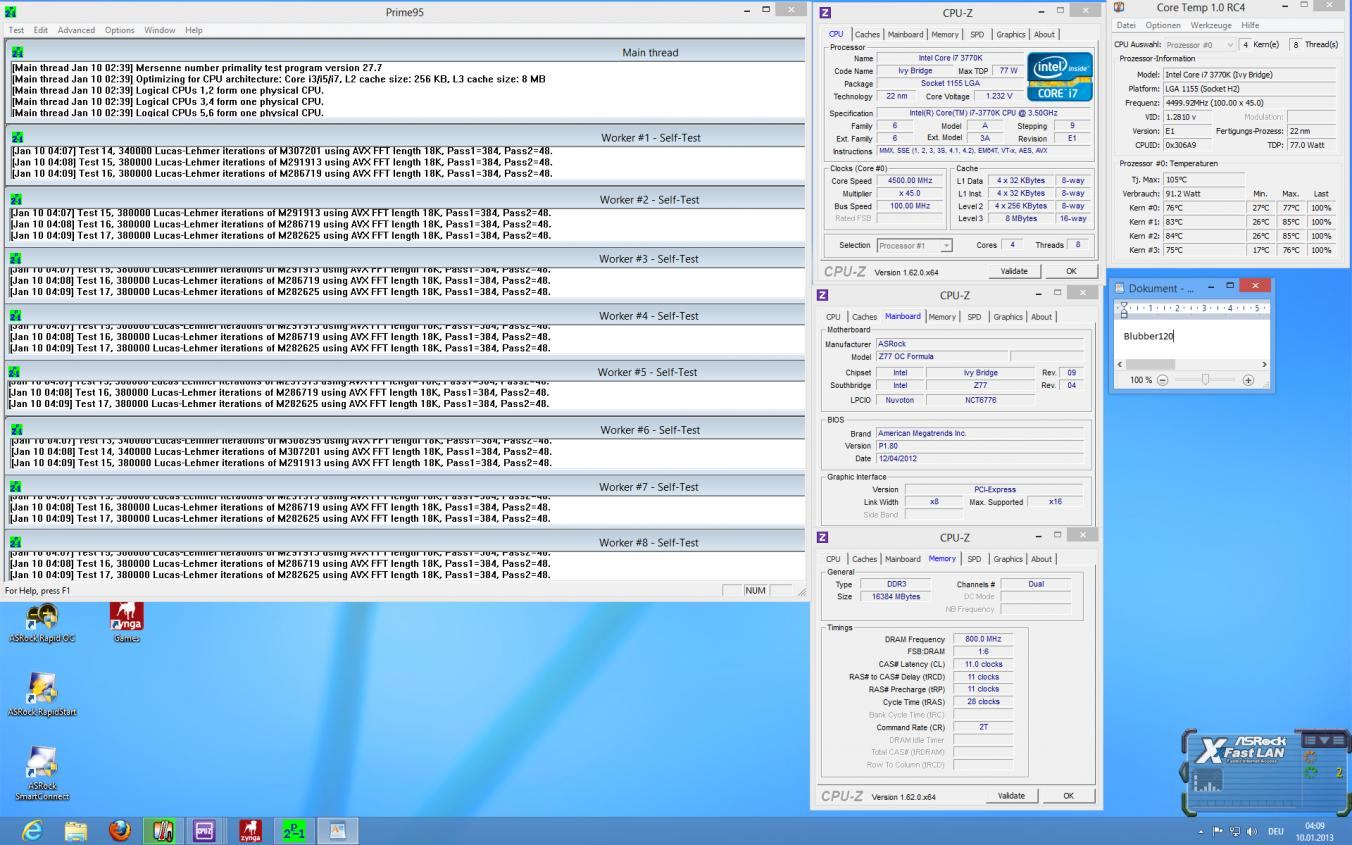This screenshot has width=1352, height=845.
Task: Click Core Temp title bar icon
Action: click(1119, 7)
